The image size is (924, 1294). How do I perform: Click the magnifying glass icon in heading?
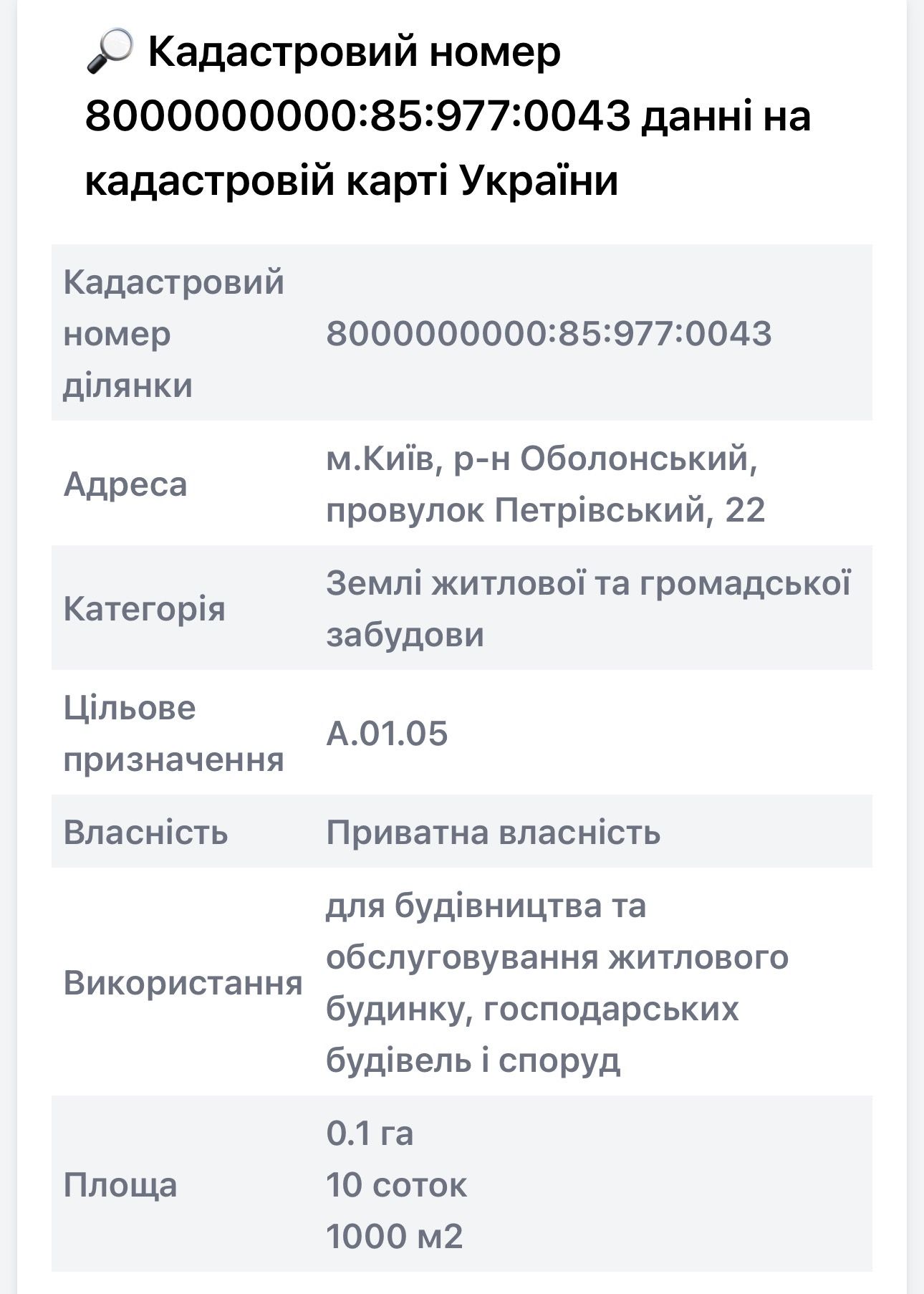click(110, 52)
